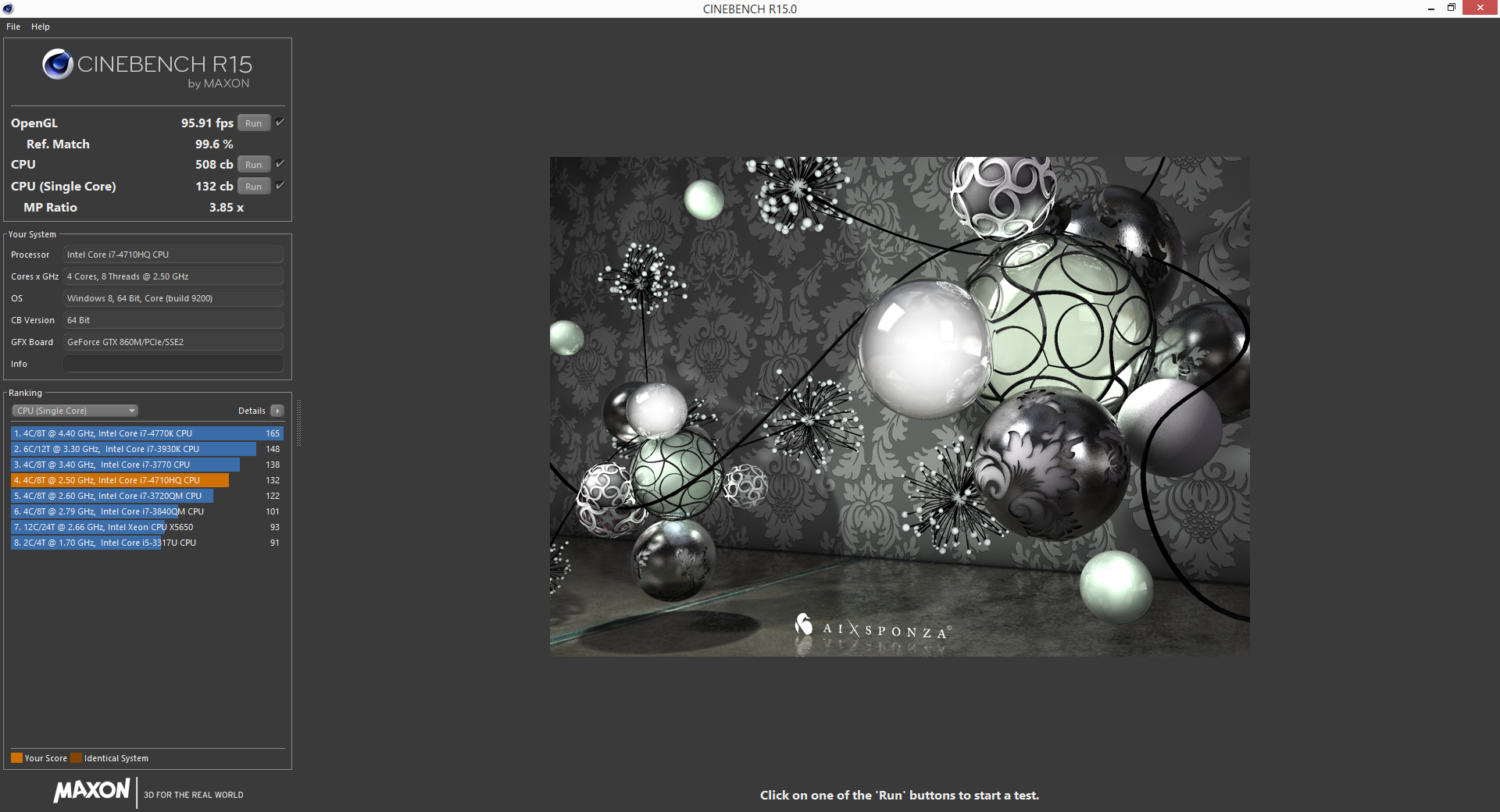Toggle the CPU (Single Core) test checkbox
The width and height of the screenshot is (1500, 812).
(x=280, y=186)
